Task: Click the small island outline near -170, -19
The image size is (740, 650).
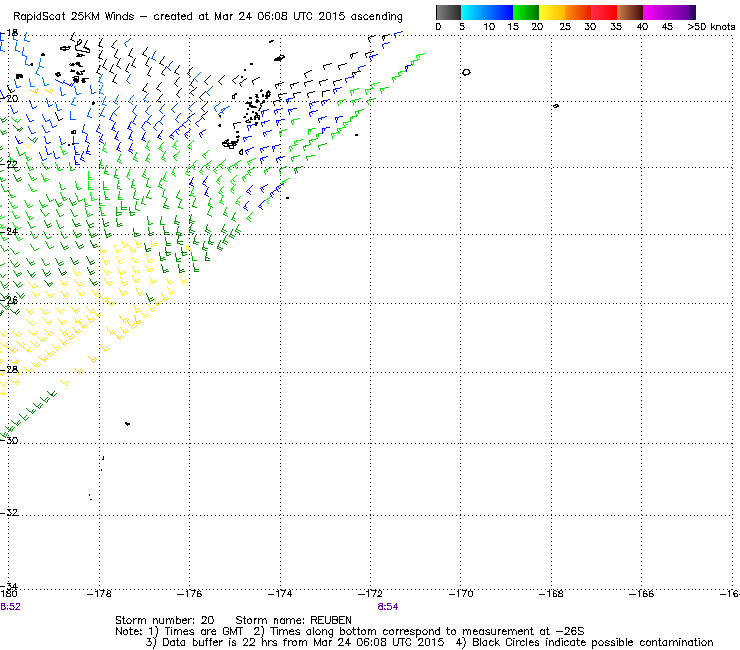Action: click(466, 72)
